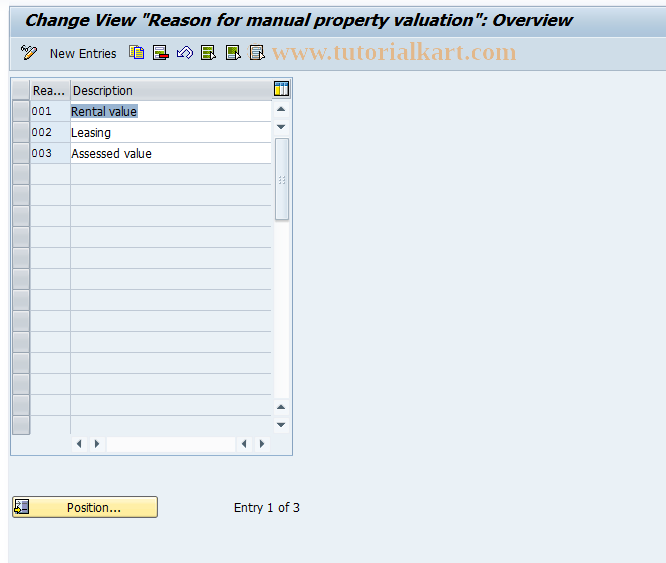Edit the Leasing description field
666x563 pixels.
(x=171, y=132)
